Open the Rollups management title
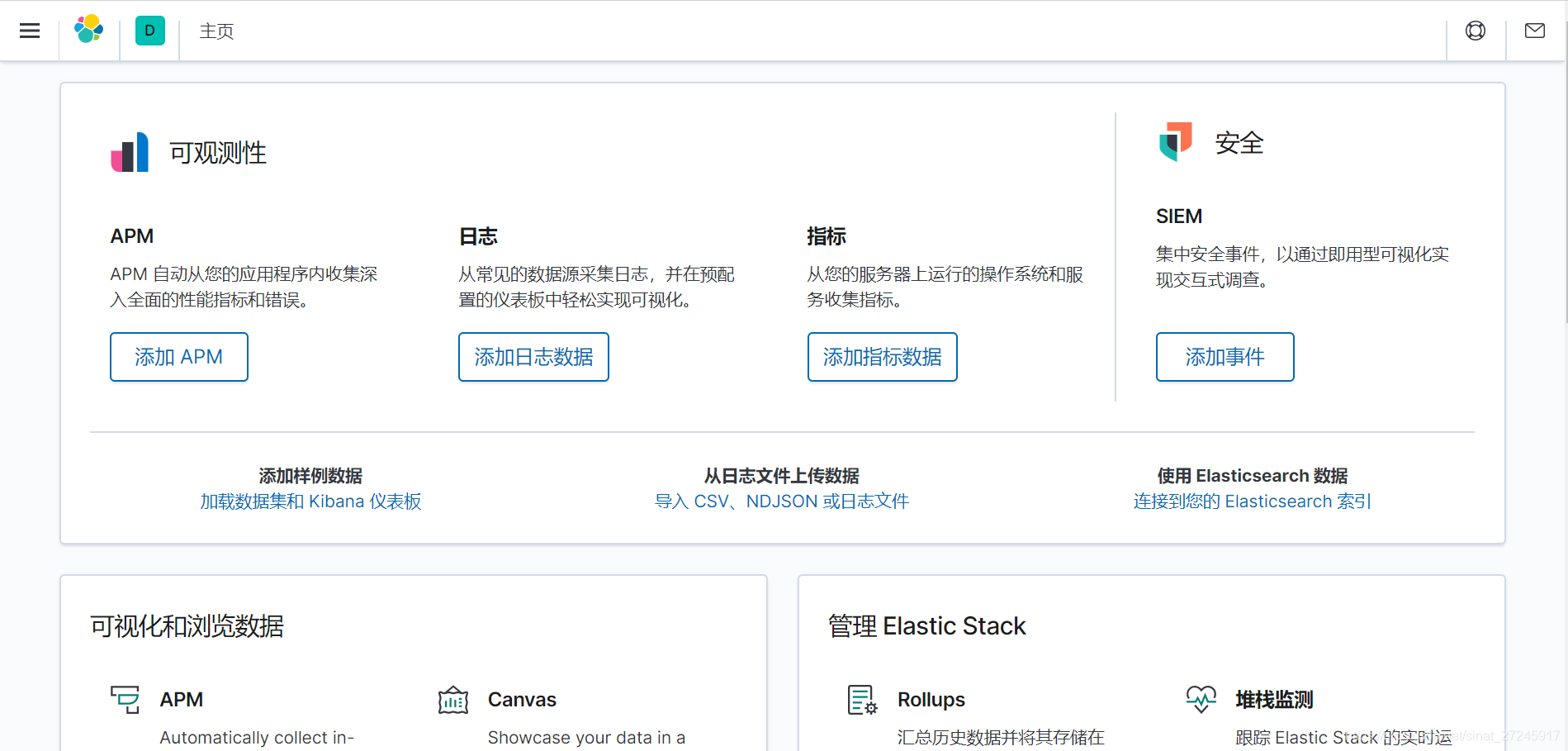 pos(931,700)
